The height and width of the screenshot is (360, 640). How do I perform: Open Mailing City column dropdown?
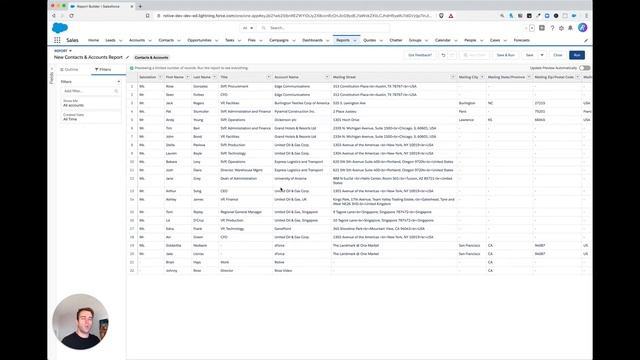[x=482, y=77]
